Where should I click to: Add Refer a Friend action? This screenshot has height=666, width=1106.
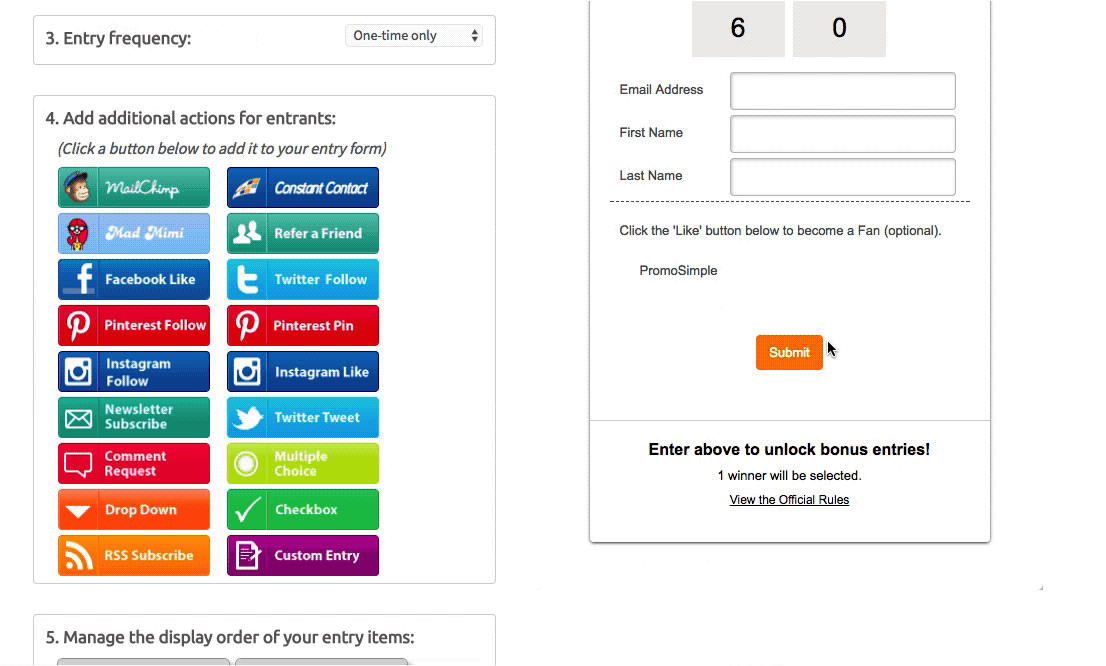(x=303, y=234)
